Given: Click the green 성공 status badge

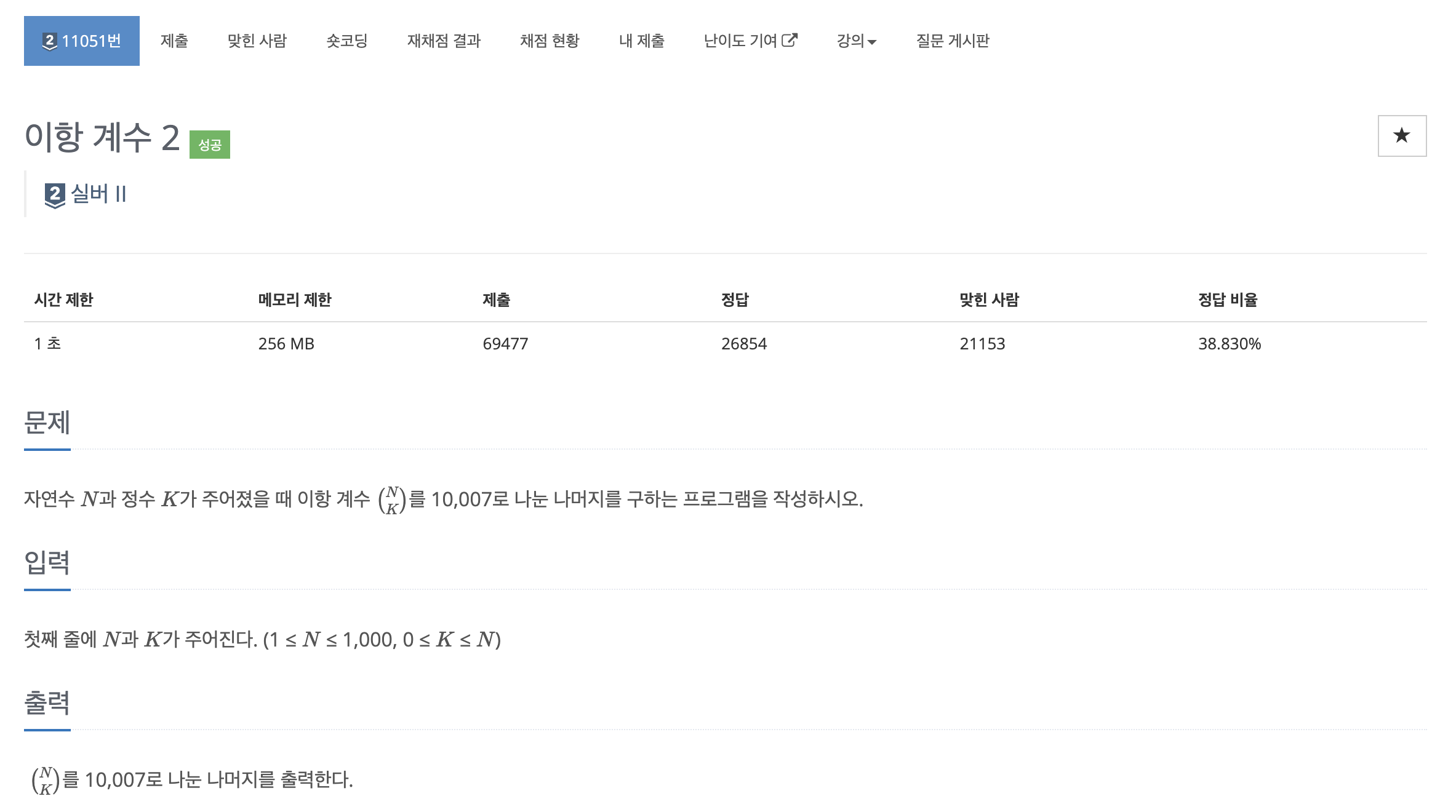Looking at the screenshot, I should 209,145.
